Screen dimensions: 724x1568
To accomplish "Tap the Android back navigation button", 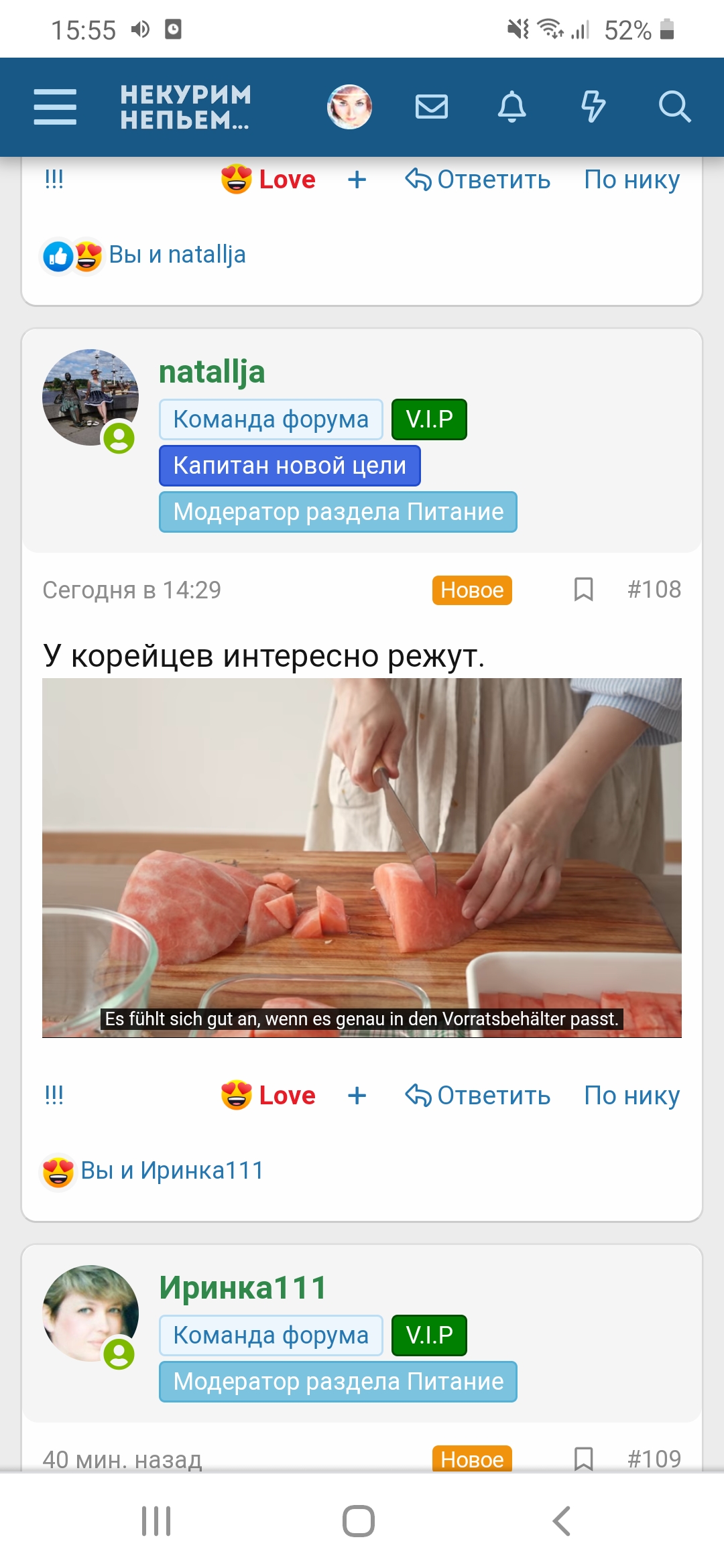I will tap(562, 1520).
